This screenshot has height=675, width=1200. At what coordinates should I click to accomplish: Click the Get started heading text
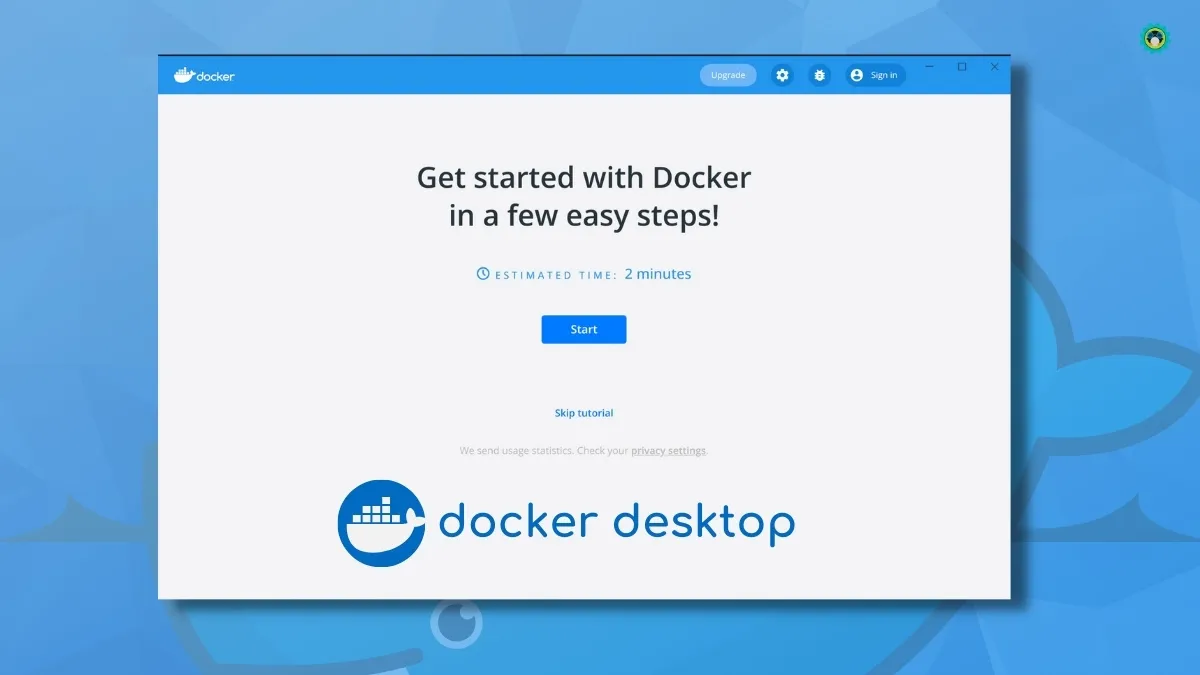coord(583,196)
